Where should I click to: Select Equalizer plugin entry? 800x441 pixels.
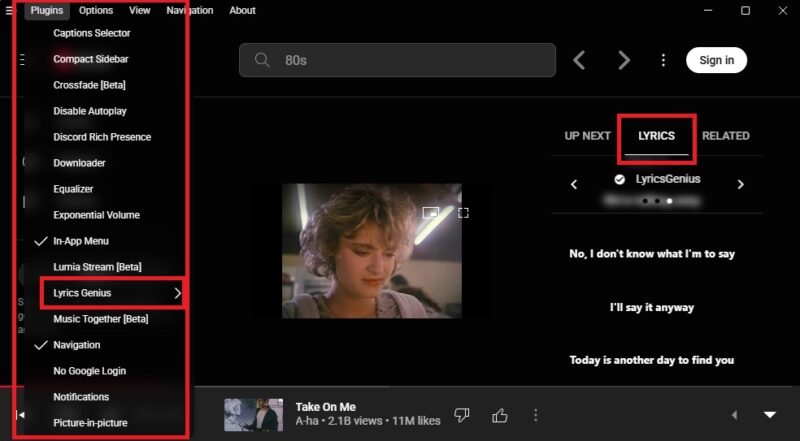point(73,189)
